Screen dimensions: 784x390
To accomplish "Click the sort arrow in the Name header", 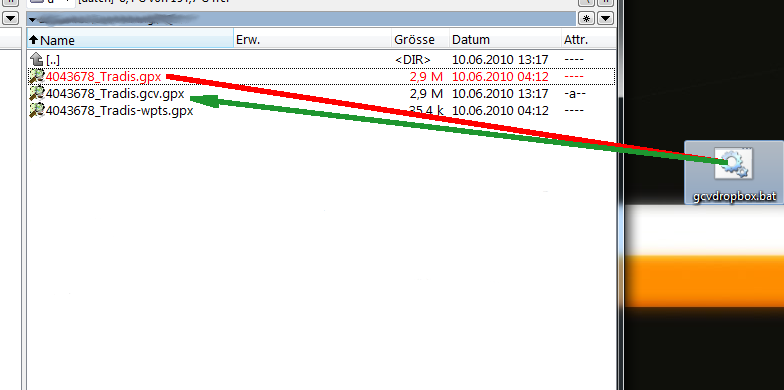I will [x=34, y=40].
